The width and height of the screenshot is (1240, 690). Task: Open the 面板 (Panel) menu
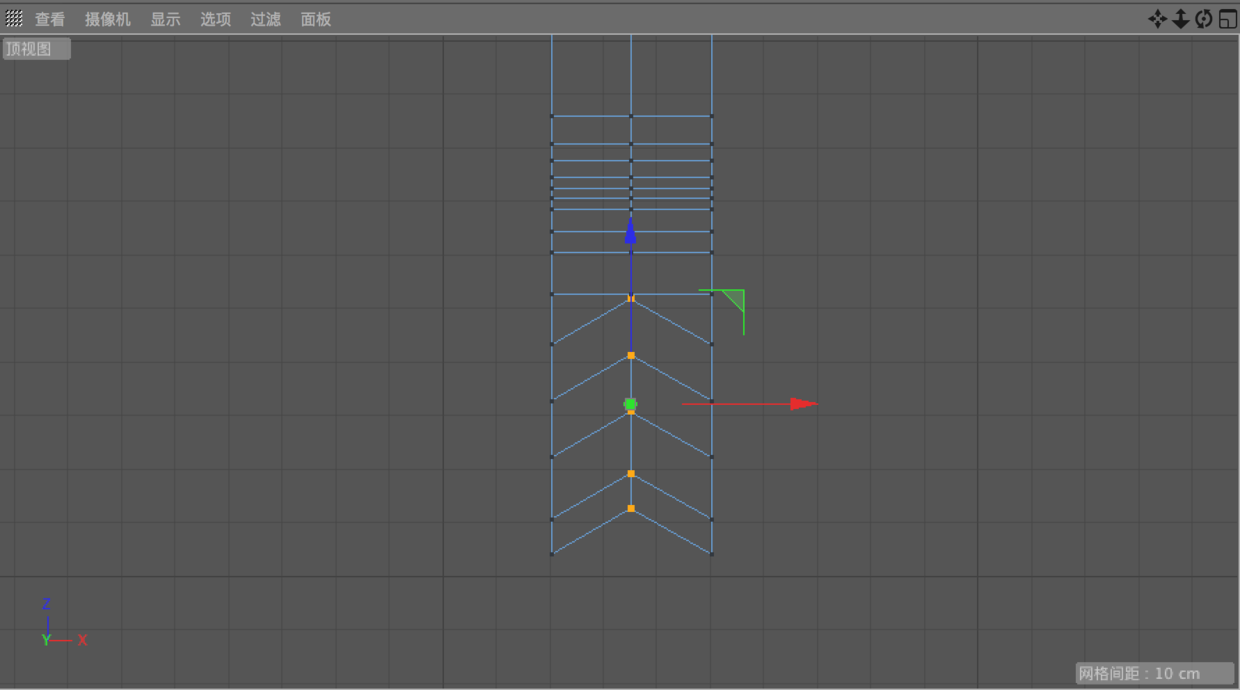(x=316, y=19)
